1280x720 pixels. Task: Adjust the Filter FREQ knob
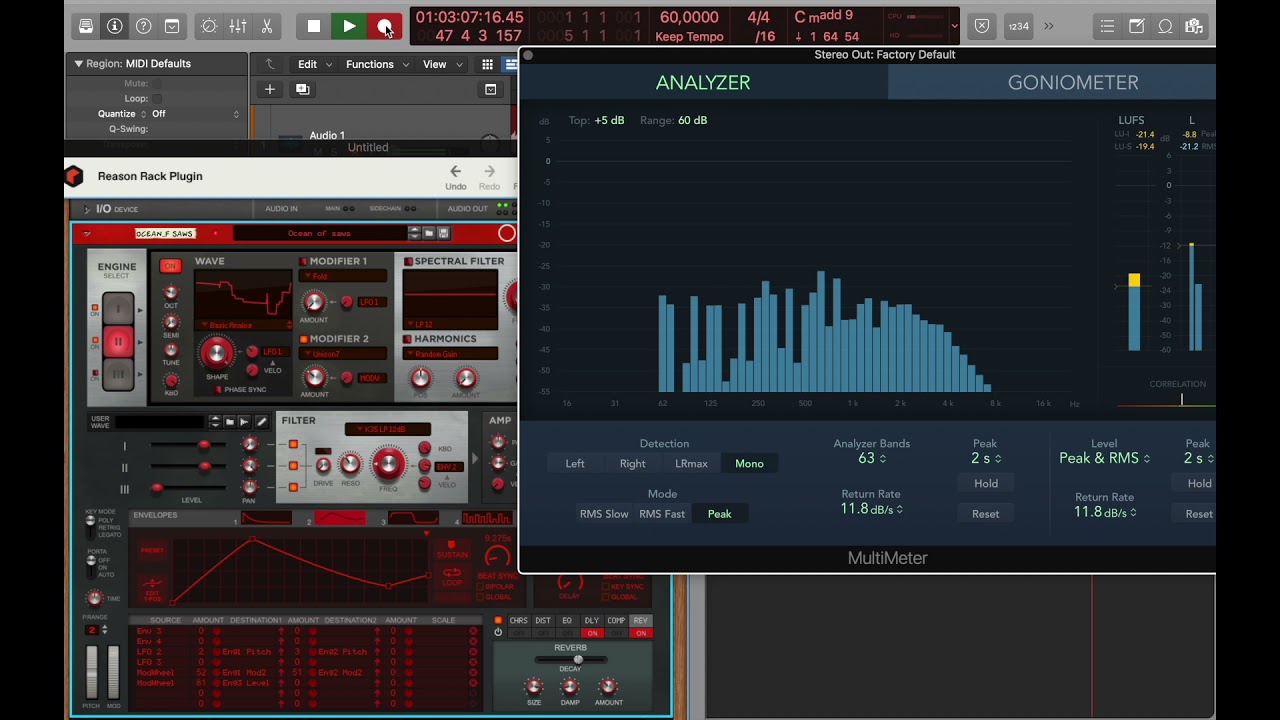pos(388,464)
